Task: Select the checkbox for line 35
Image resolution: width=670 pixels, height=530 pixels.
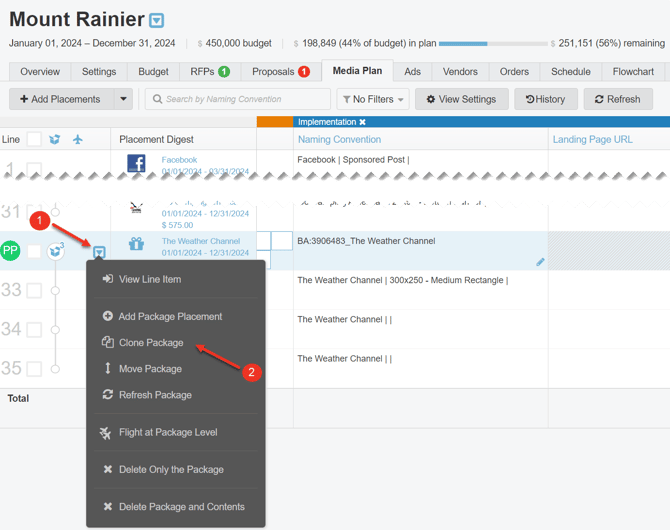Action: click(34, 368)
